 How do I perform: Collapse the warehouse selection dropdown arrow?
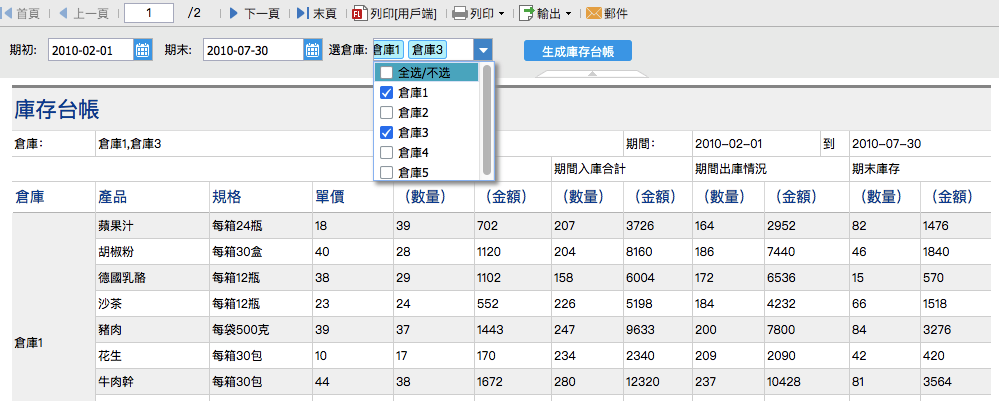click(483, 50)
